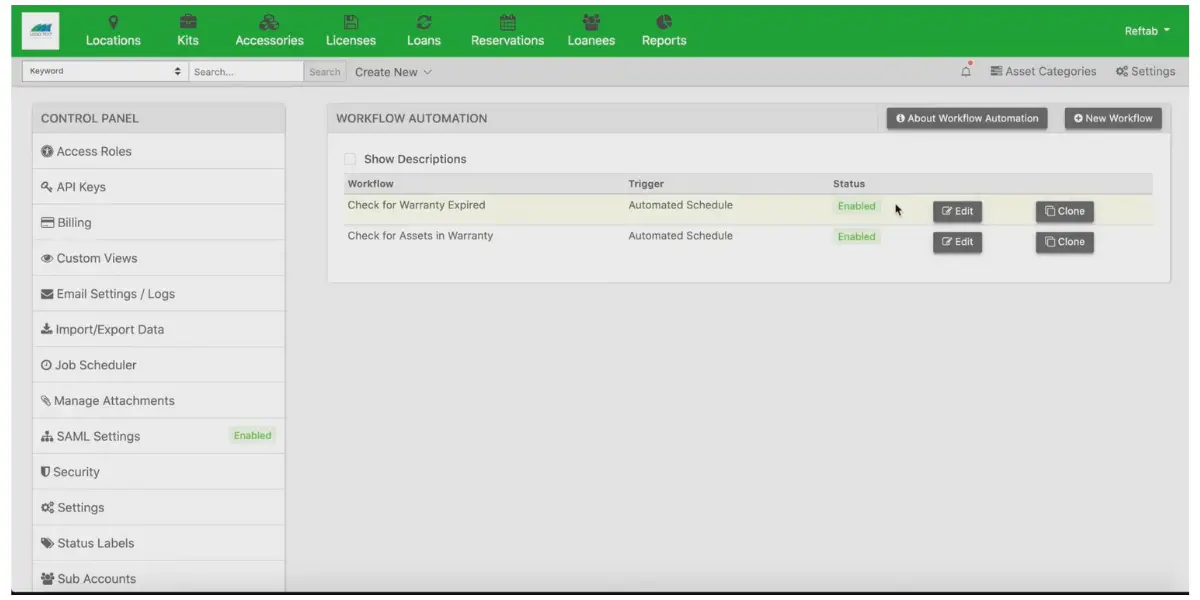Open Email Settings / Logs
The image size is (1200, 600).
click(x=158, y=294)
